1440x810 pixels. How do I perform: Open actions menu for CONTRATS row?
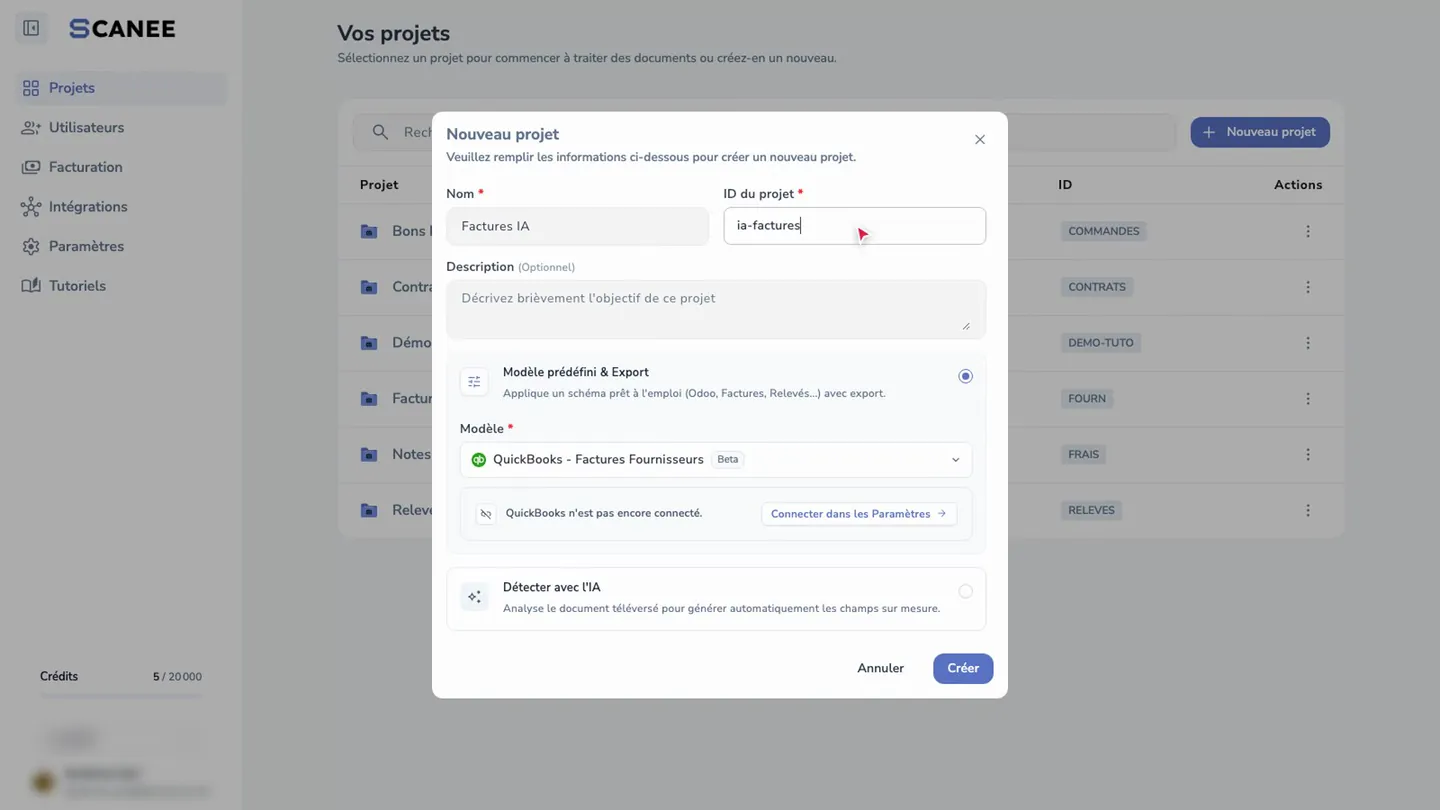pos(1308,287)
